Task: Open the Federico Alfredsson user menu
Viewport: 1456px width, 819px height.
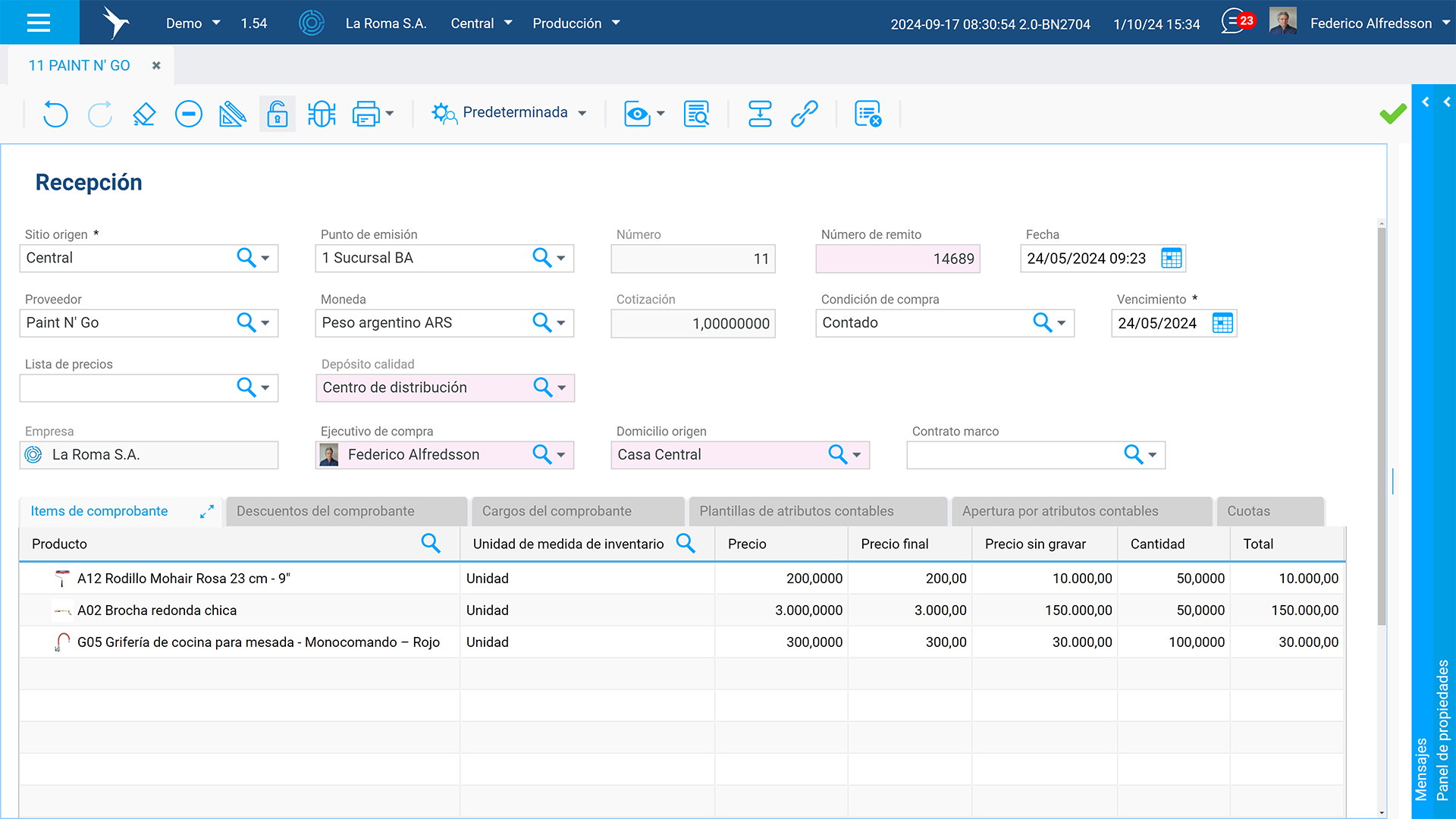Action: point(1379,24)
